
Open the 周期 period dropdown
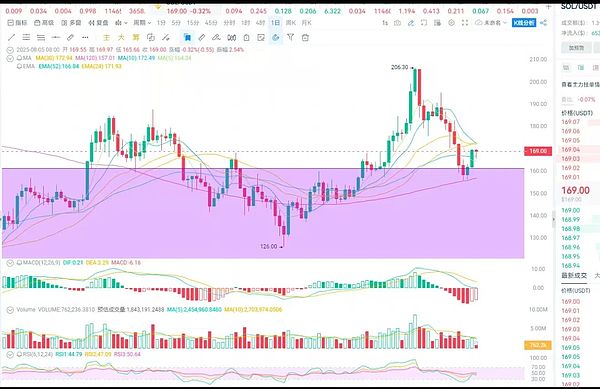coord(142,23)
